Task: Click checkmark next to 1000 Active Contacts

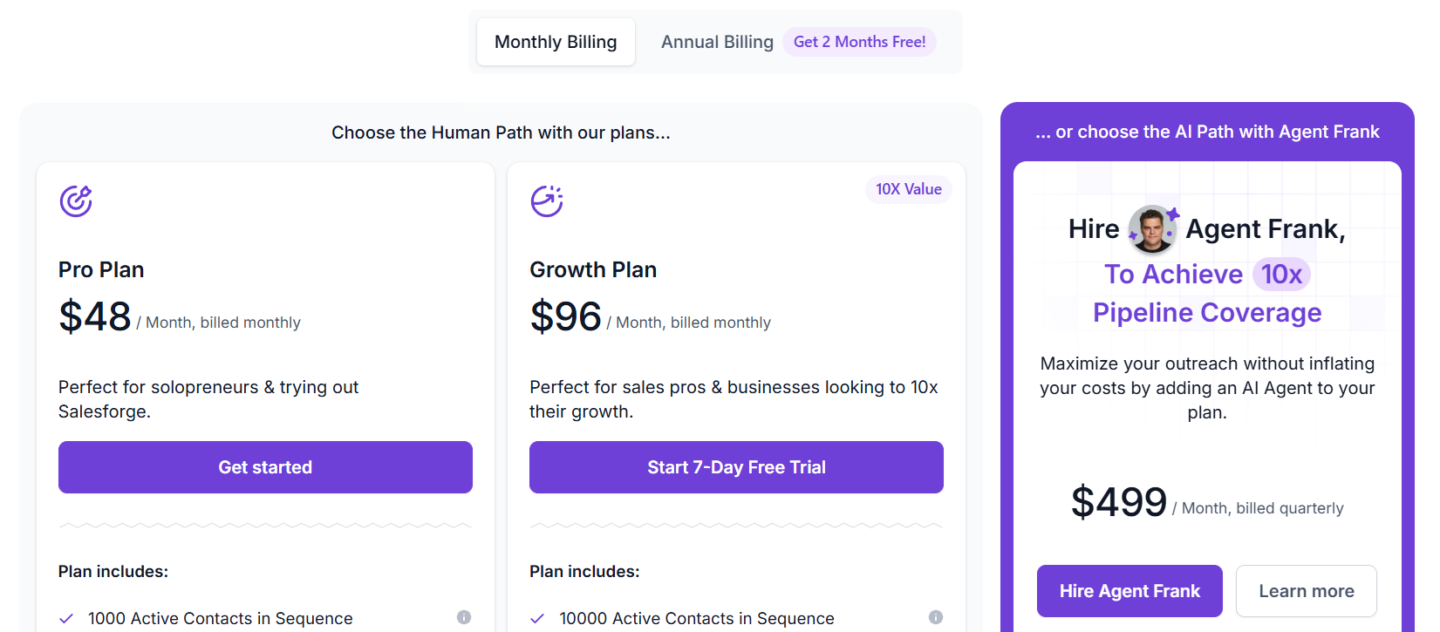Action: tap(66, 618)
